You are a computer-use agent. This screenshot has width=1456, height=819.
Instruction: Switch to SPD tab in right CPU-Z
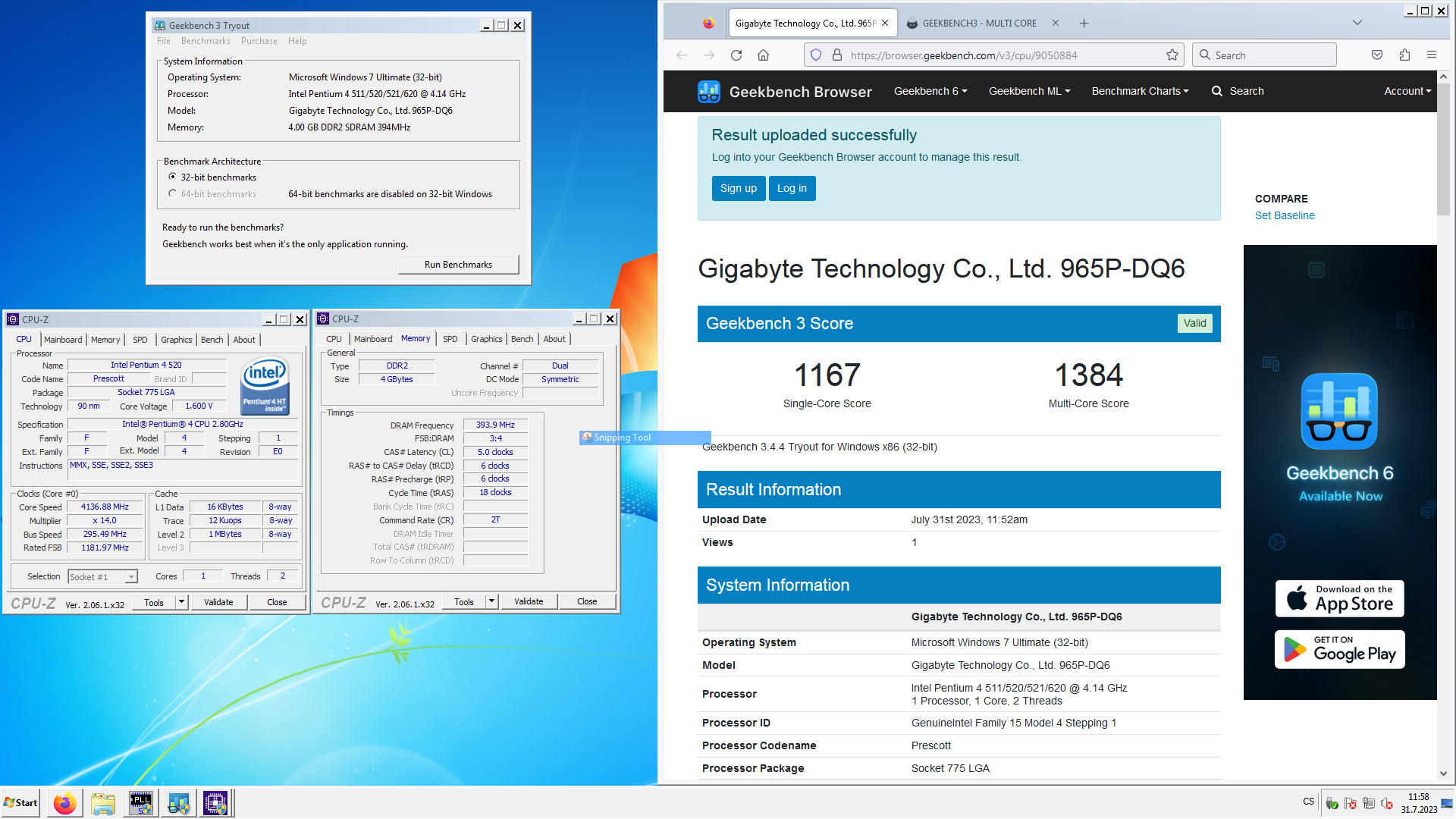pyautogui.click(x=450, y=339)
